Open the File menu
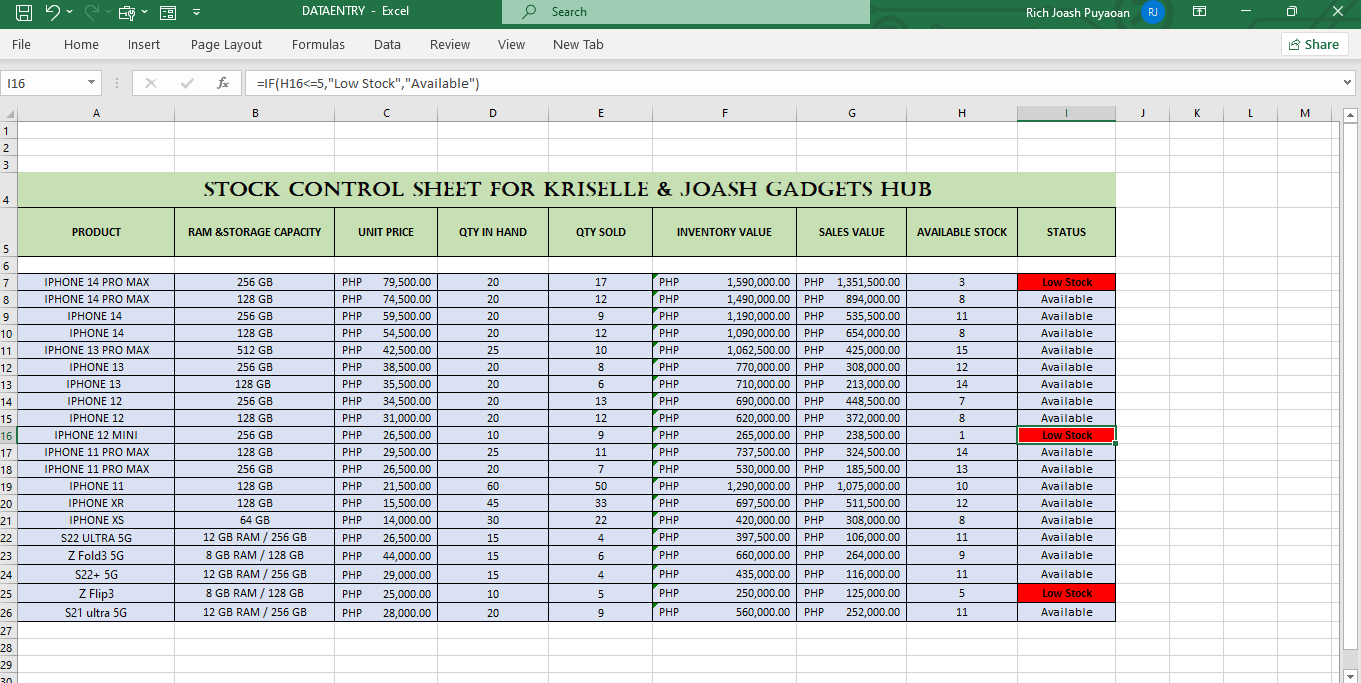The height and width of the screenshot is (683, 1361). pyautogui.click(x=21, y=44)
